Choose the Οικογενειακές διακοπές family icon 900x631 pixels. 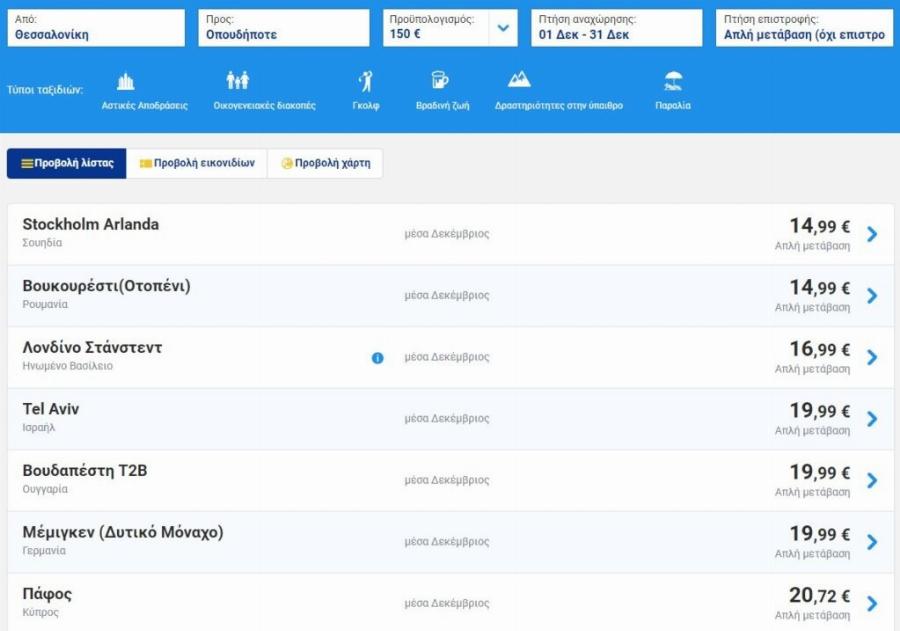pyautogui.click(x=238, y=82)
